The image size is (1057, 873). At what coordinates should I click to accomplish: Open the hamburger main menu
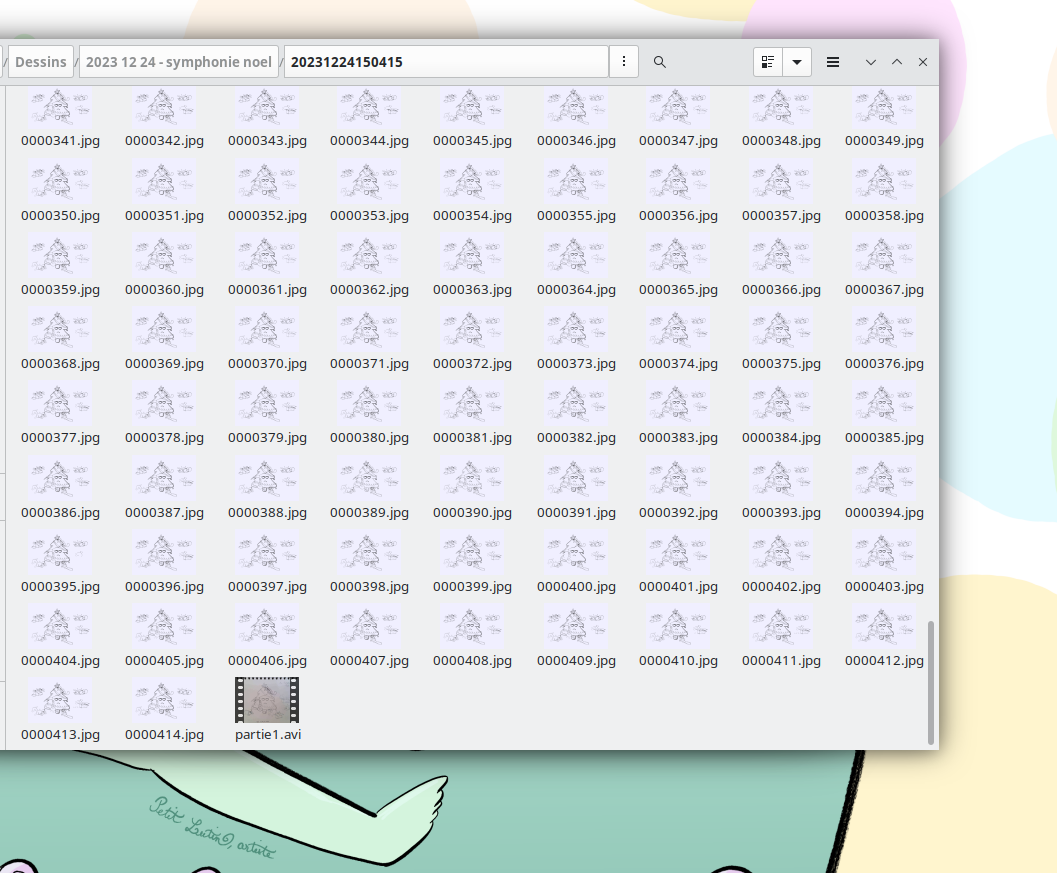click(x=833, y=62)
